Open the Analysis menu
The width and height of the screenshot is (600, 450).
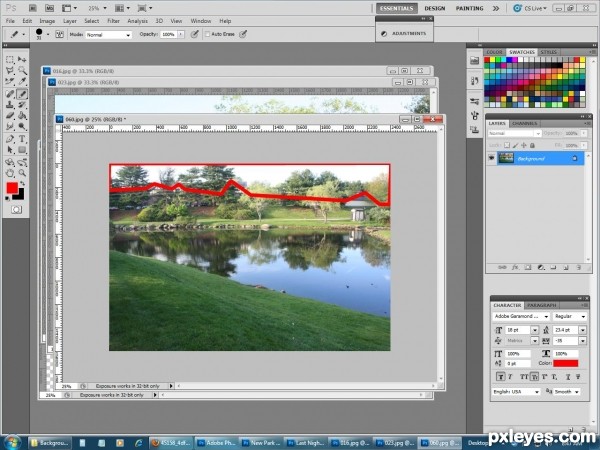pyautogui.click(x=137, y=21)
